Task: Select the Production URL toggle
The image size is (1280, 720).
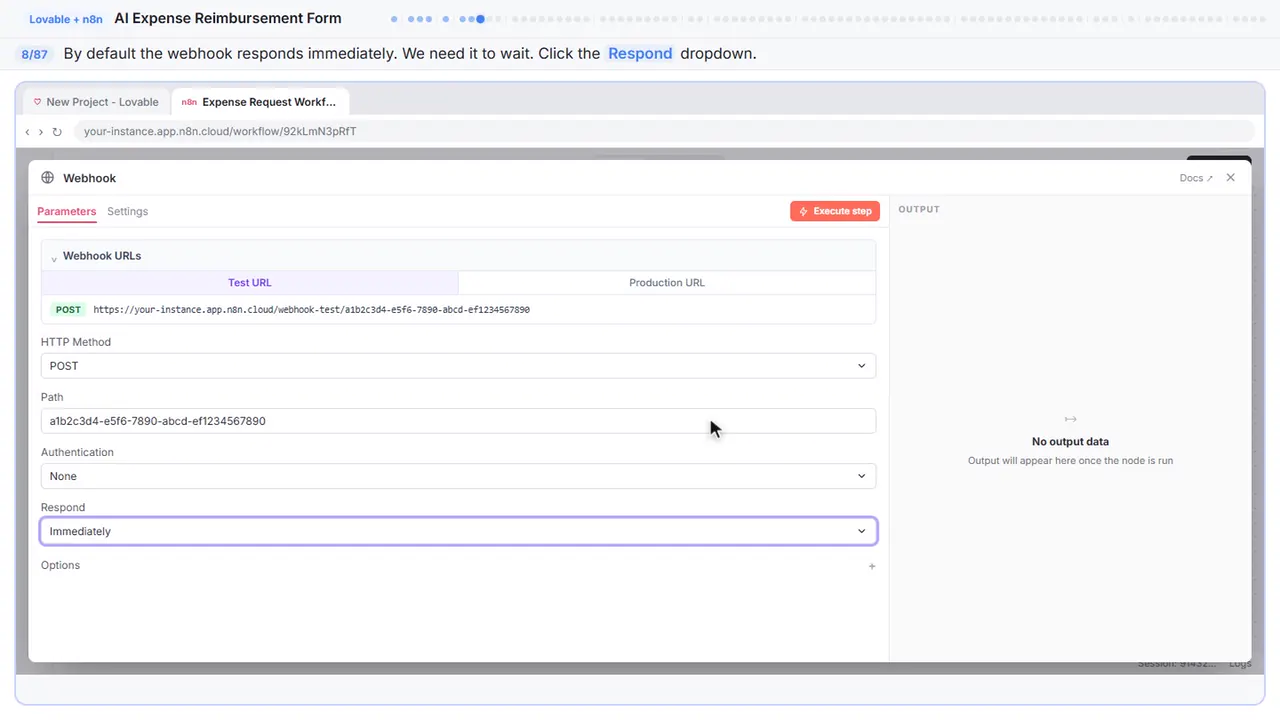Action: click(x=667, y=283)
